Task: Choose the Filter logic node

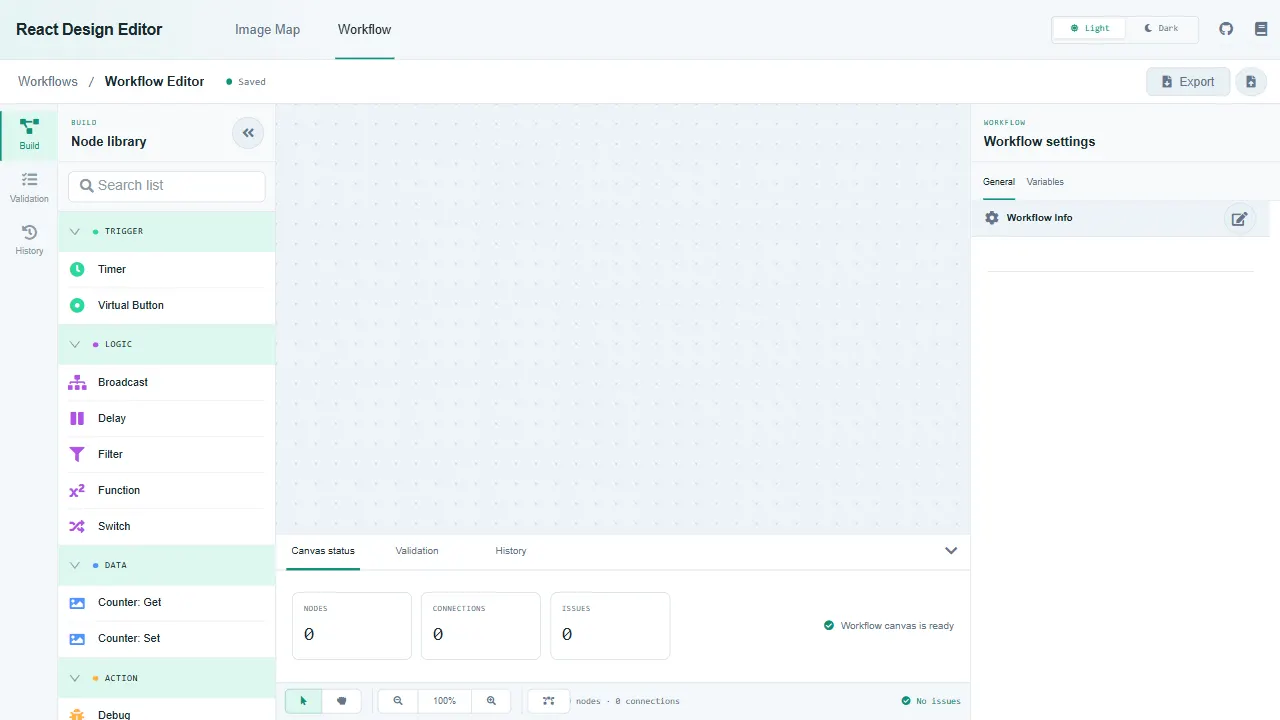Action: (x=167, y=454)
